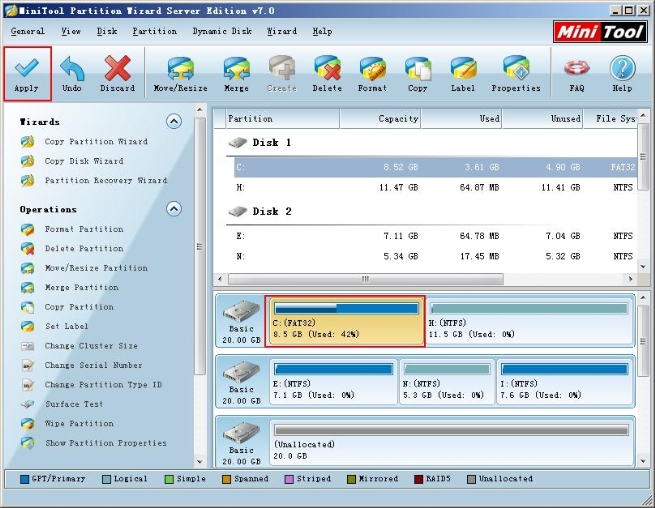Click the Unallocated legend color swatch
The height and width of the screenshot is (508, 655).
click(x=471, y=479)
